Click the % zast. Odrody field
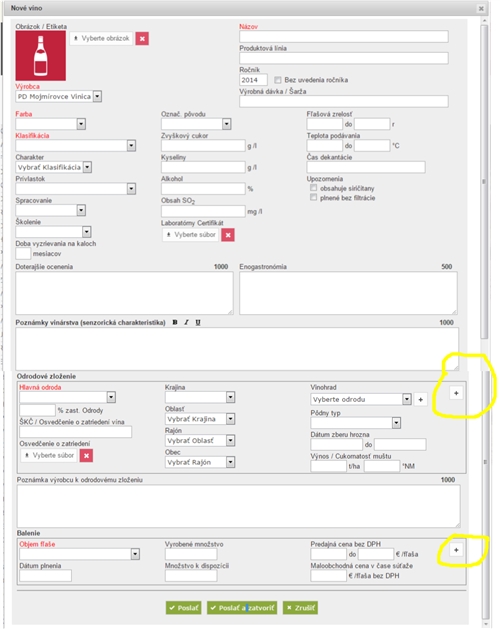This screenshot has width=500, height=629. coord(37,410)
